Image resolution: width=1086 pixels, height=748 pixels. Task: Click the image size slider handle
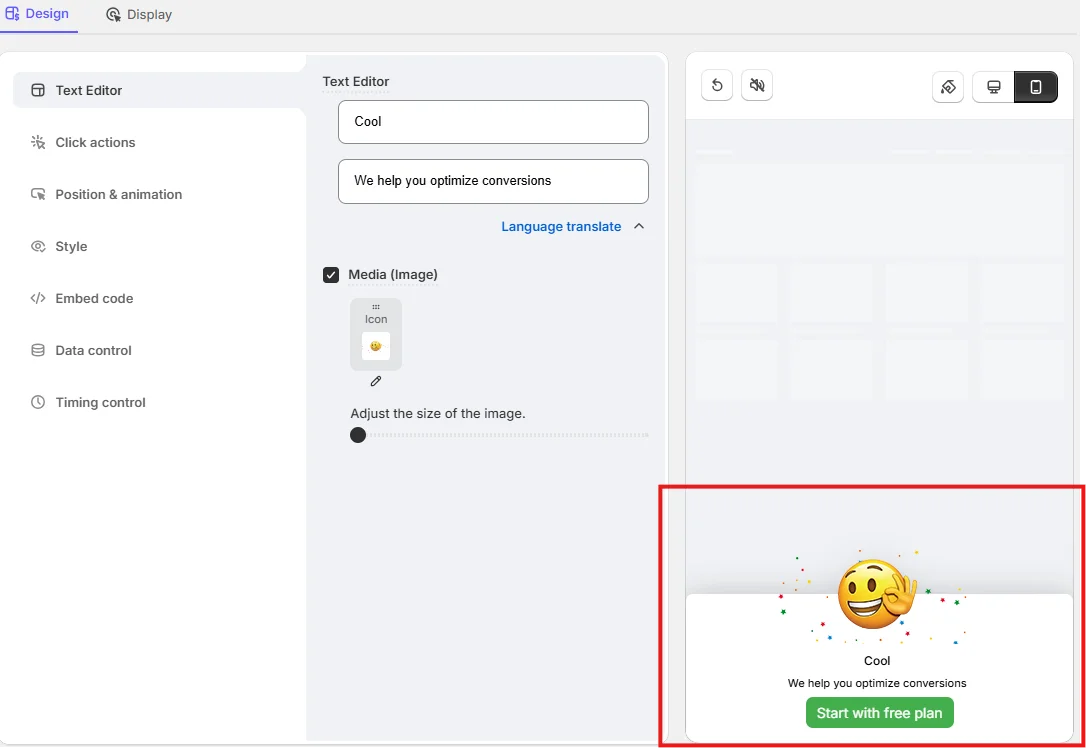pos(358,435)
